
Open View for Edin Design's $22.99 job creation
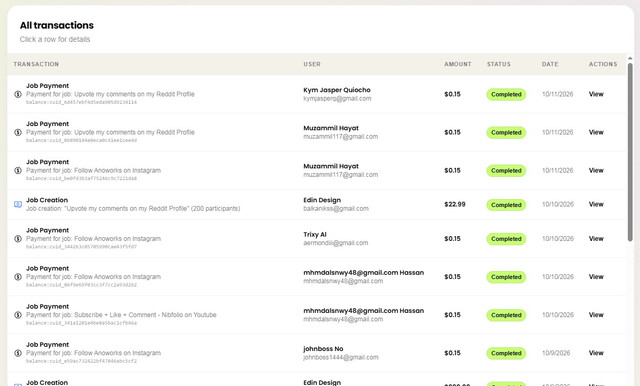596,204
